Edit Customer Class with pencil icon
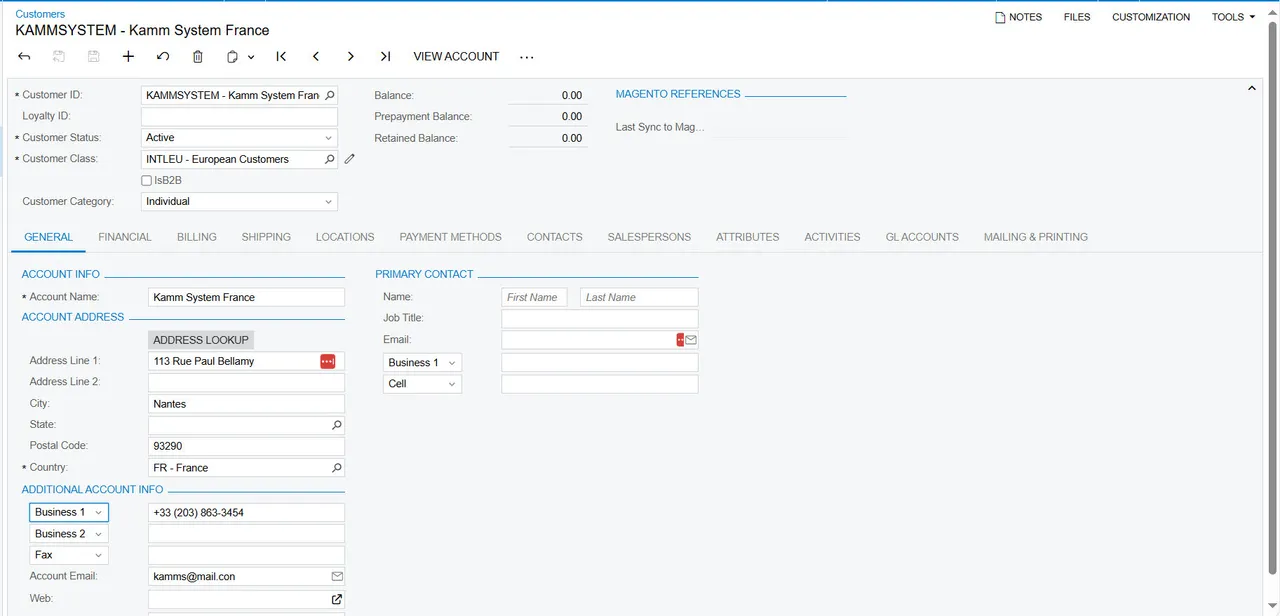Screen dimensions: 1280x616 pos(350,159)
